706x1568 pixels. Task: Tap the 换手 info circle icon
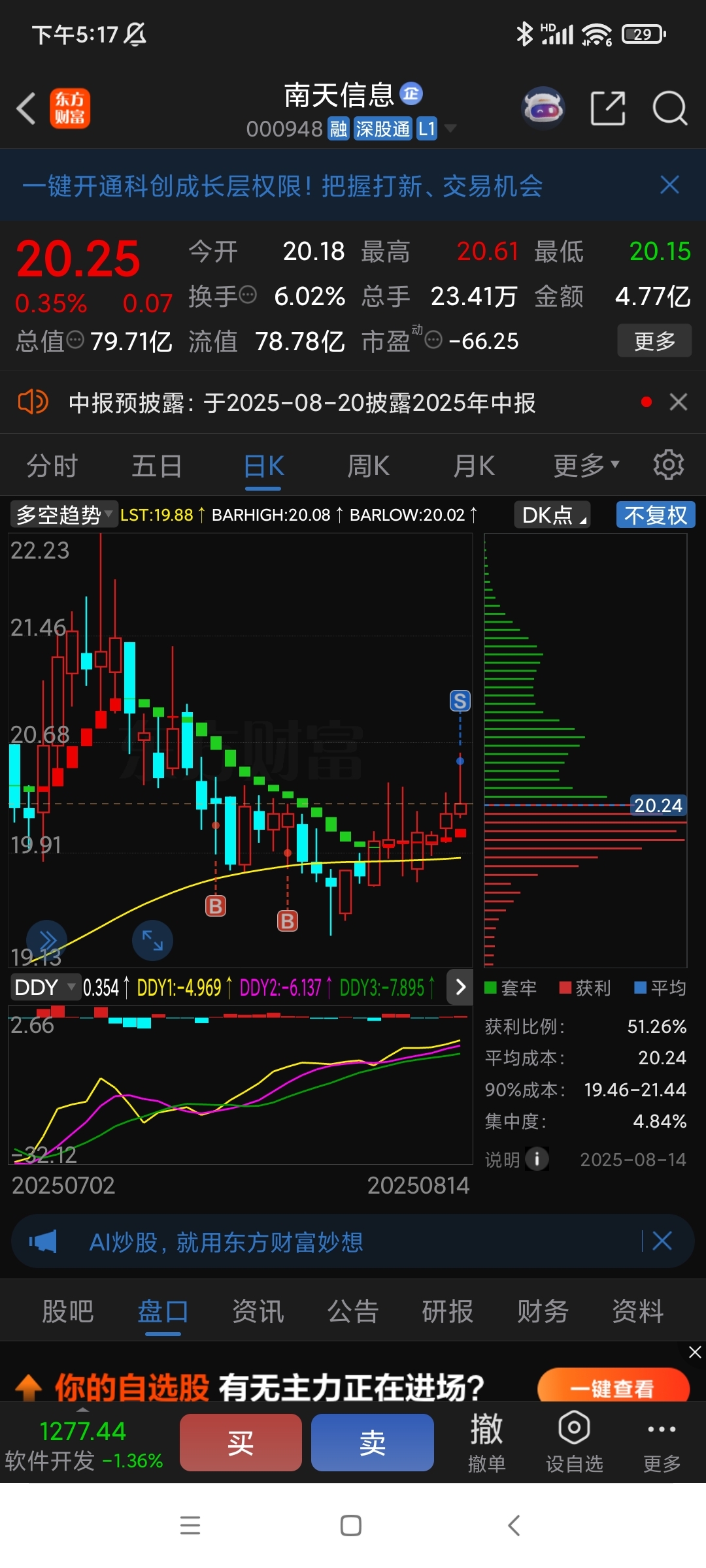tap(248, 295)
